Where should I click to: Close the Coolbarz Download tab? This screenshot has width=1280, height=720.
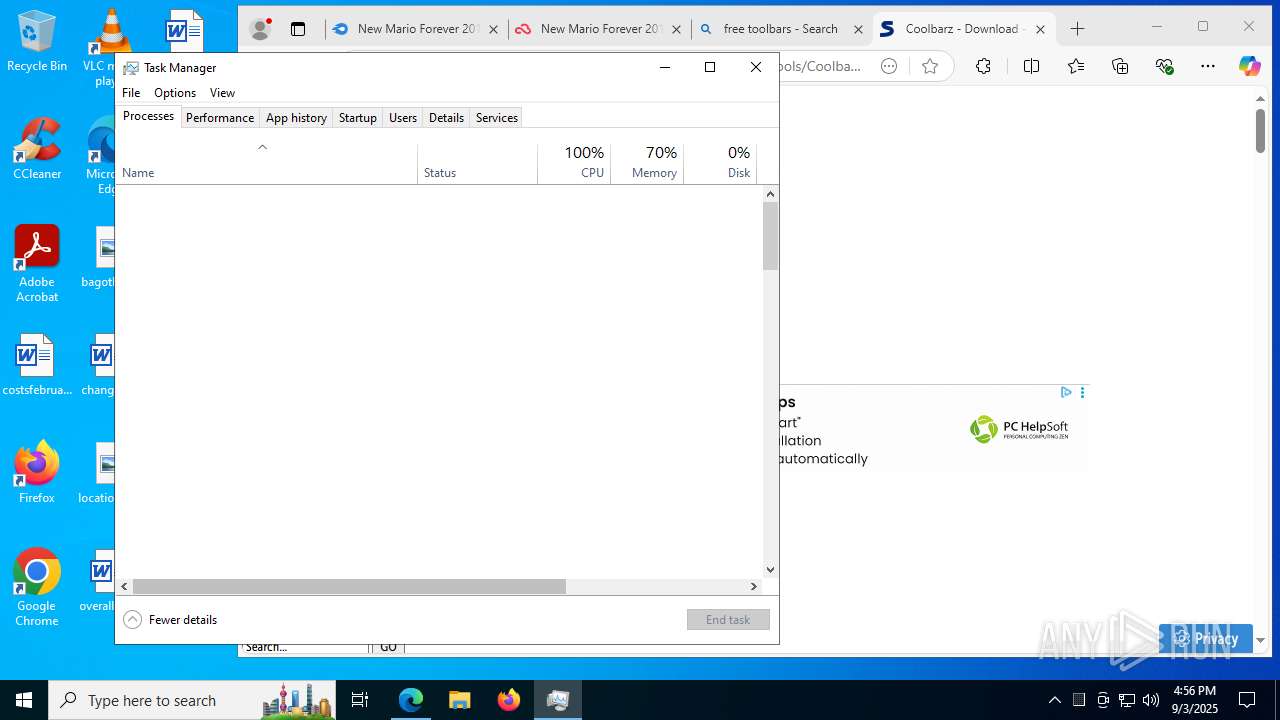[1040, 30]
